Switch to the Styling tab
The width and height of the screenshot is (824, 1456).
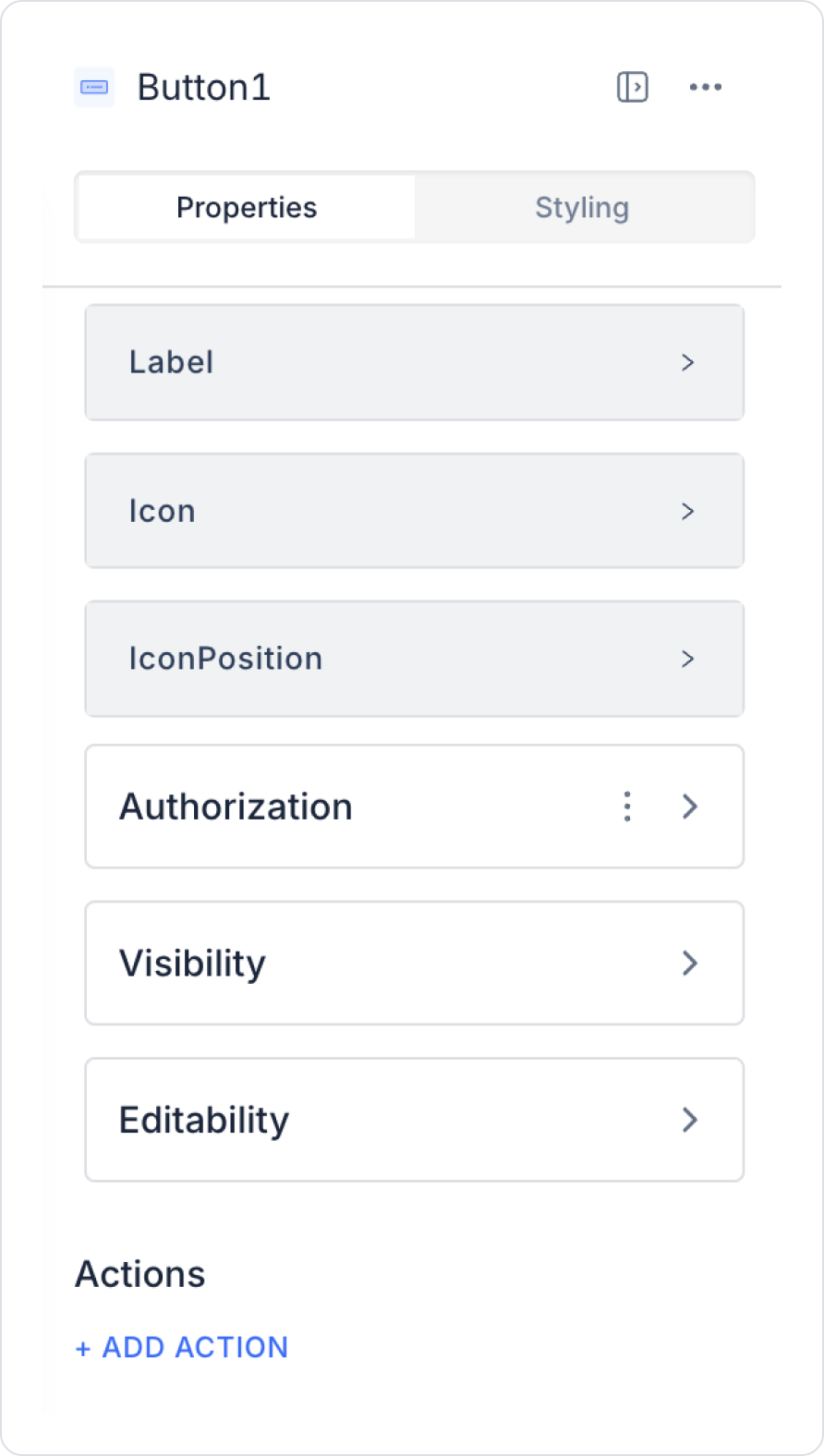pos(582,208)
